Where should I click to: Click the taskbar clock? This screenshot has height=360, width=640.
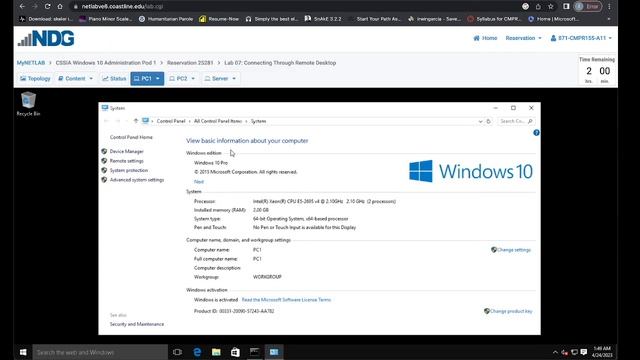602,352
